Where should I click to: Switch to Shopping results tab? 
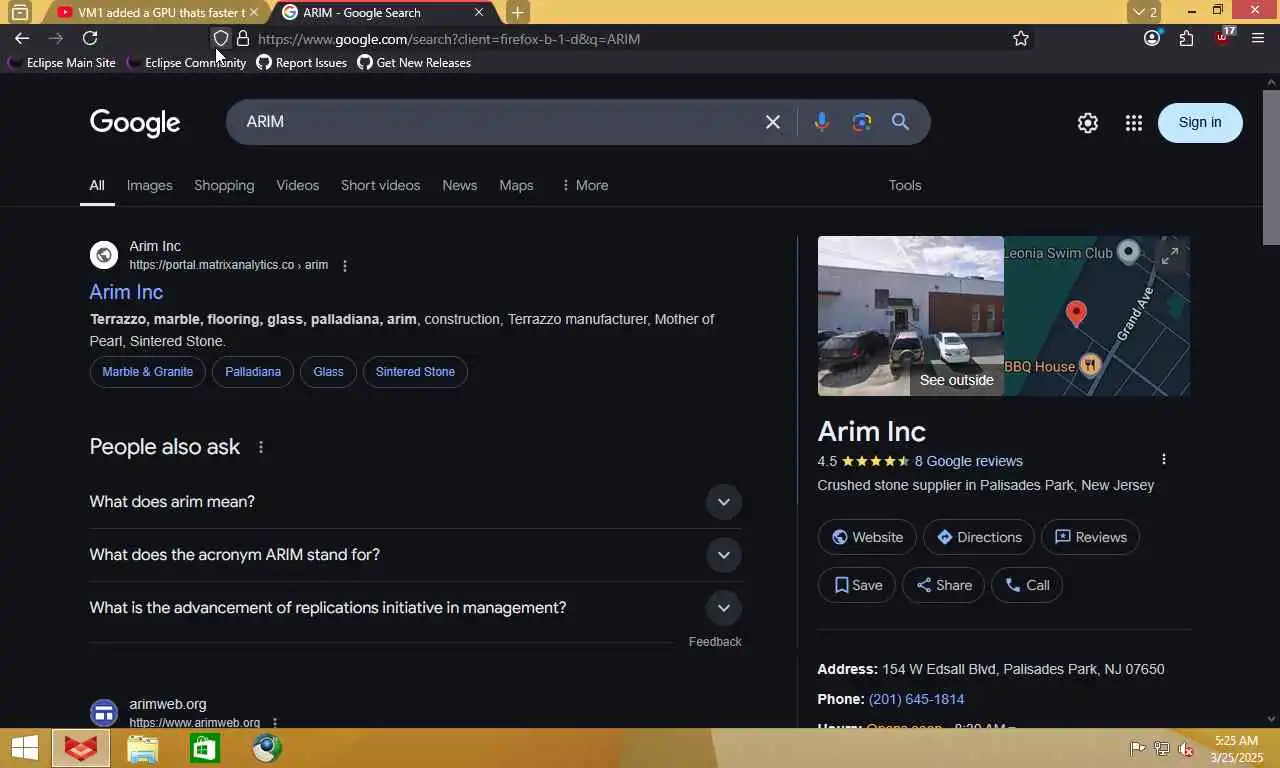224,185
